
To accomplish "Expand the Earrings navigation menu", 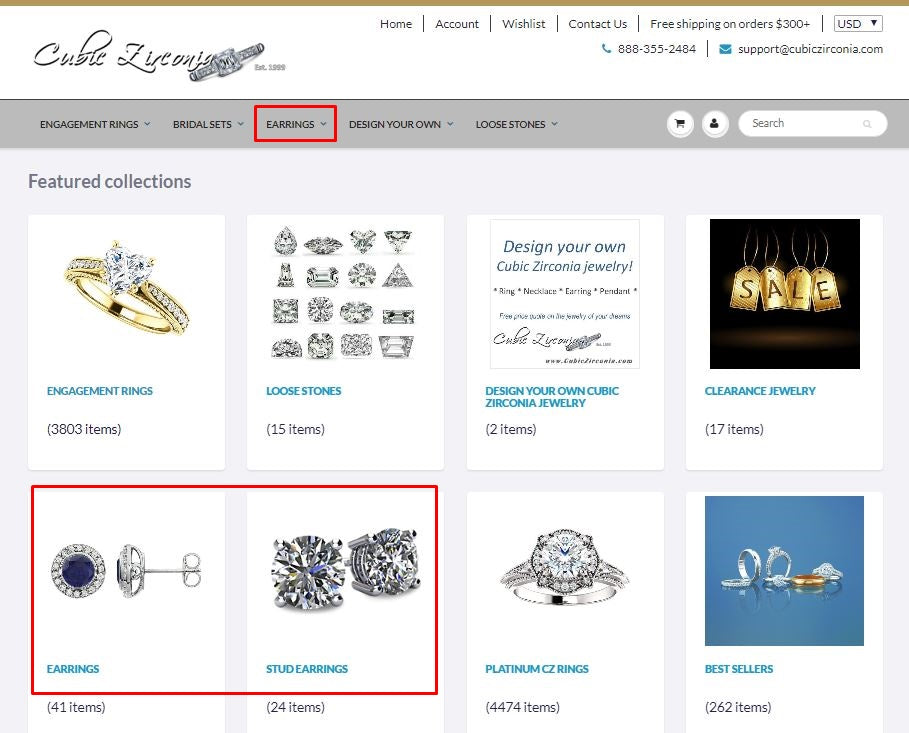I will 296,124.
